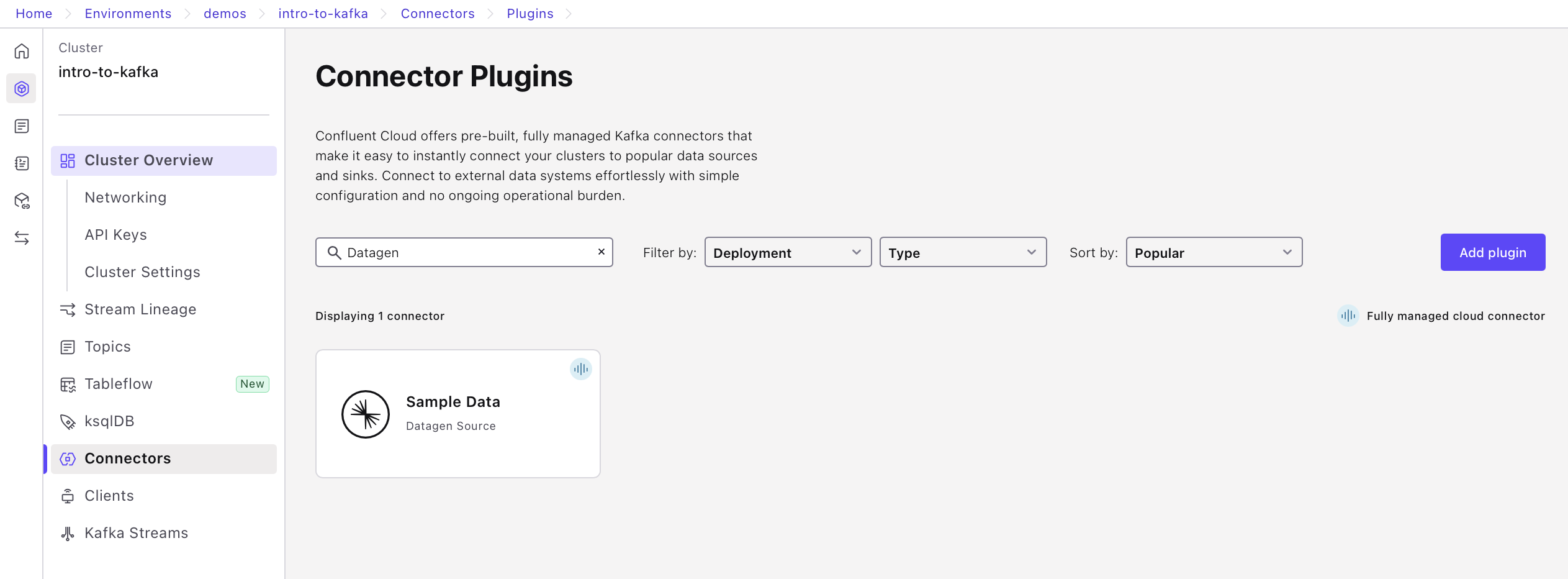Clear the Datagen search text

coord(602,252)
